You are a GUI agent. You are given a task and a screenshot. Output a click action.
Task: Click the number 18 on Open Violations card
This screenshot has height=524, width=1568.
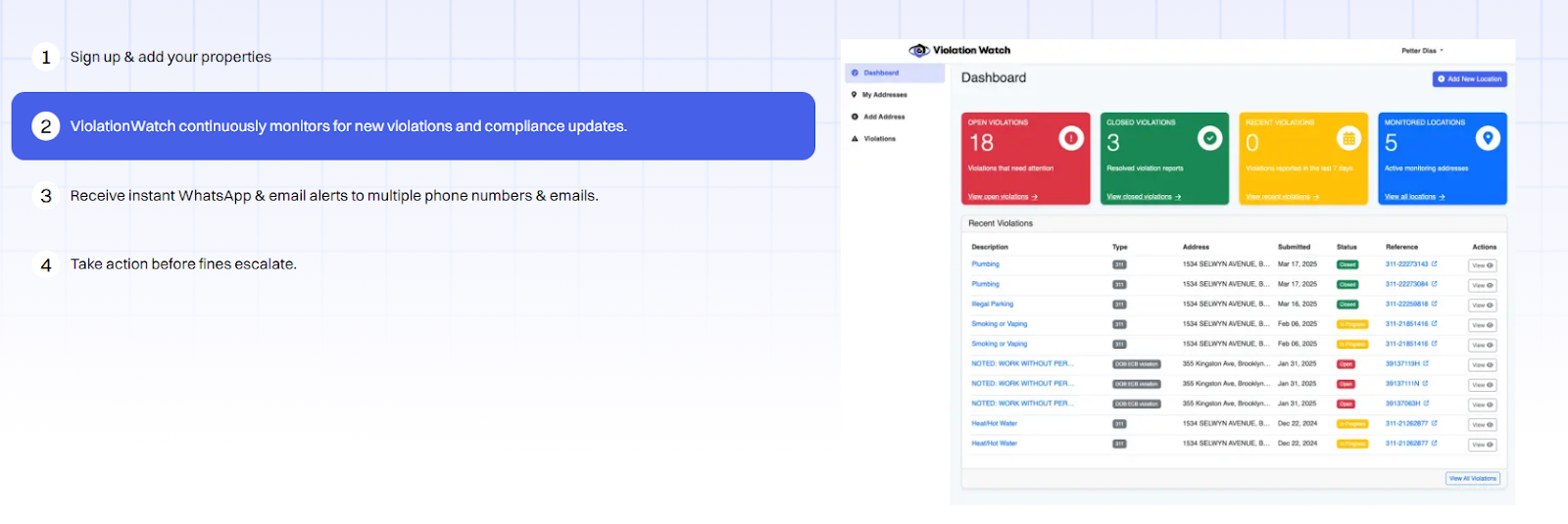click(981, 143)
